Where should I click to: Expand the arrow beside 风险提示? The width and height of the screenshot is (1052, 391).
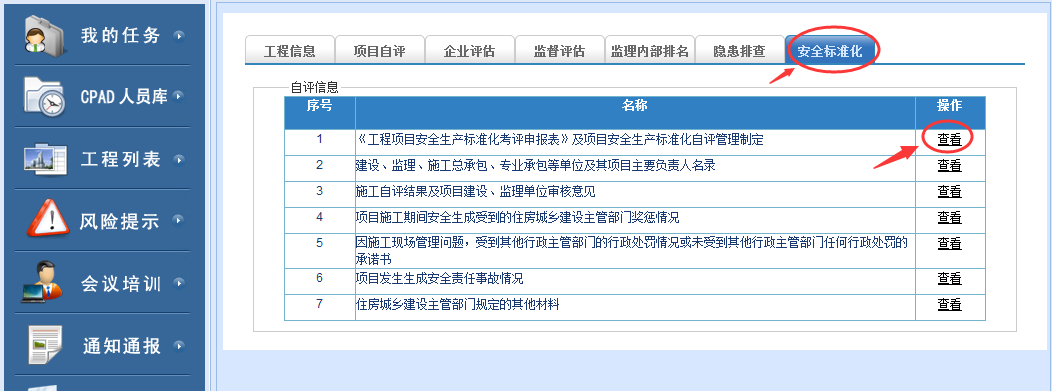pos(178,220)
